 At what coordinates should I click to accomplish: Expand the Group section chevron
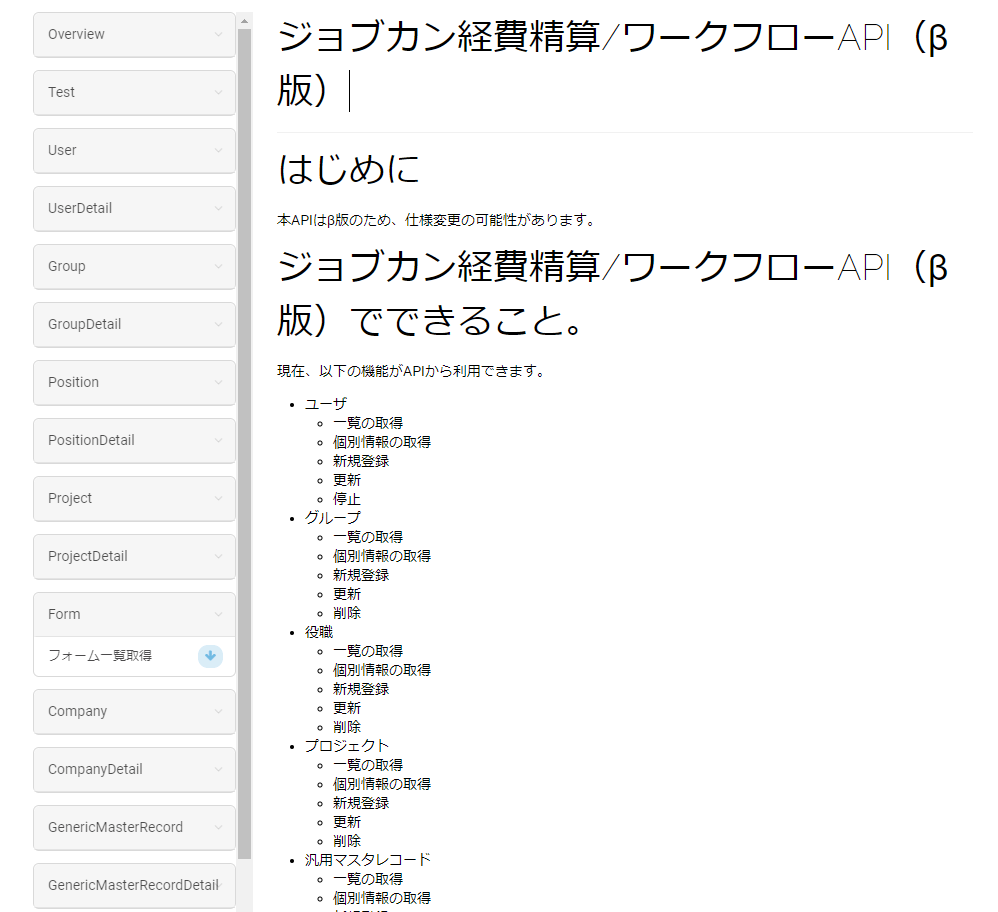coord(218,266)
